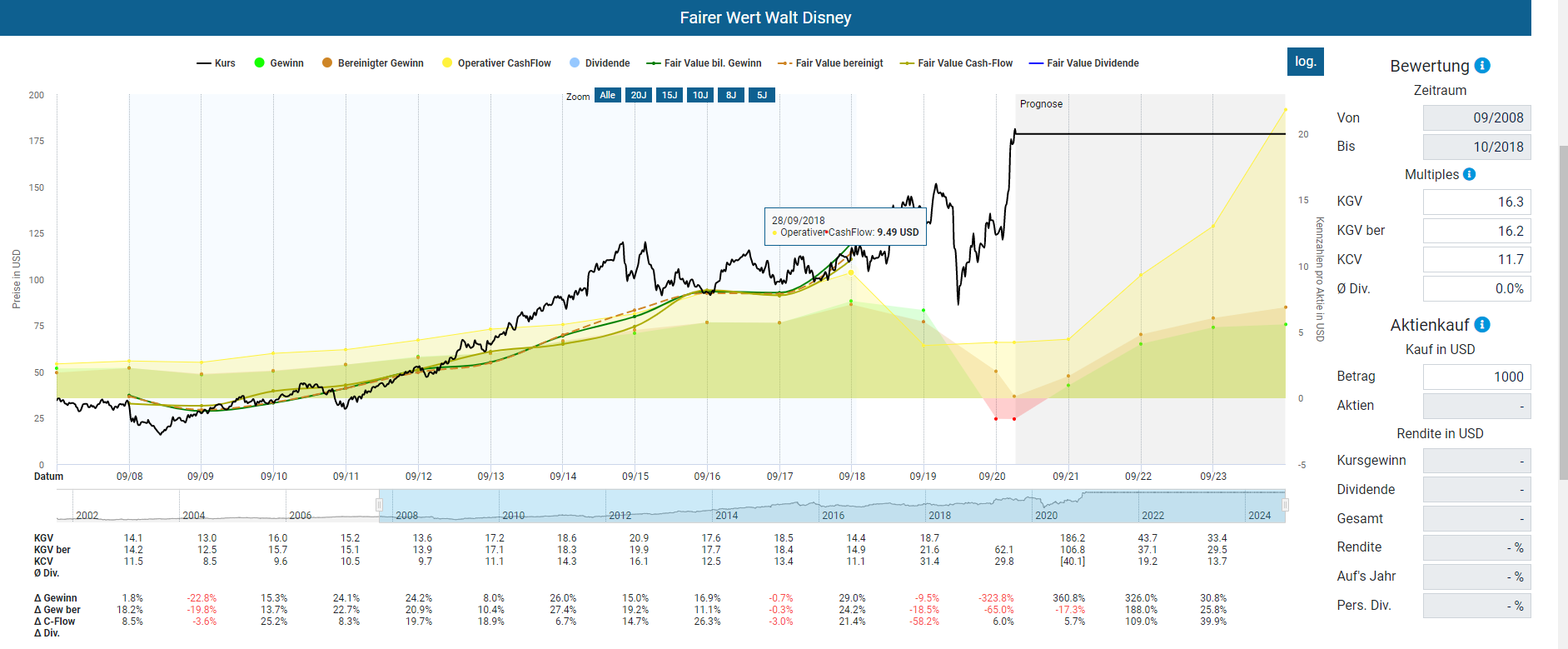Click the Aktienkauf info icon
Screen dimensions: 1568x649
pos(1482,325)
